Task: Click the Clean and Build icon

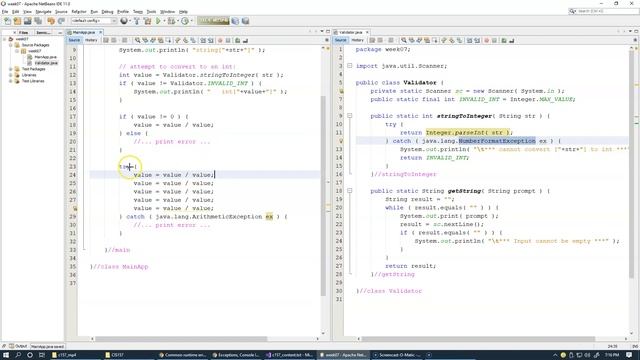Action: 147,21
